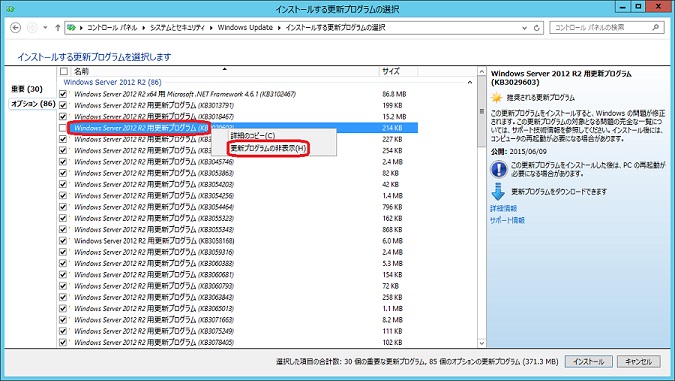Uncheck the checkbox for KB3053863
Viewport: 675px width, 381px height.
[x=63, y=173]
